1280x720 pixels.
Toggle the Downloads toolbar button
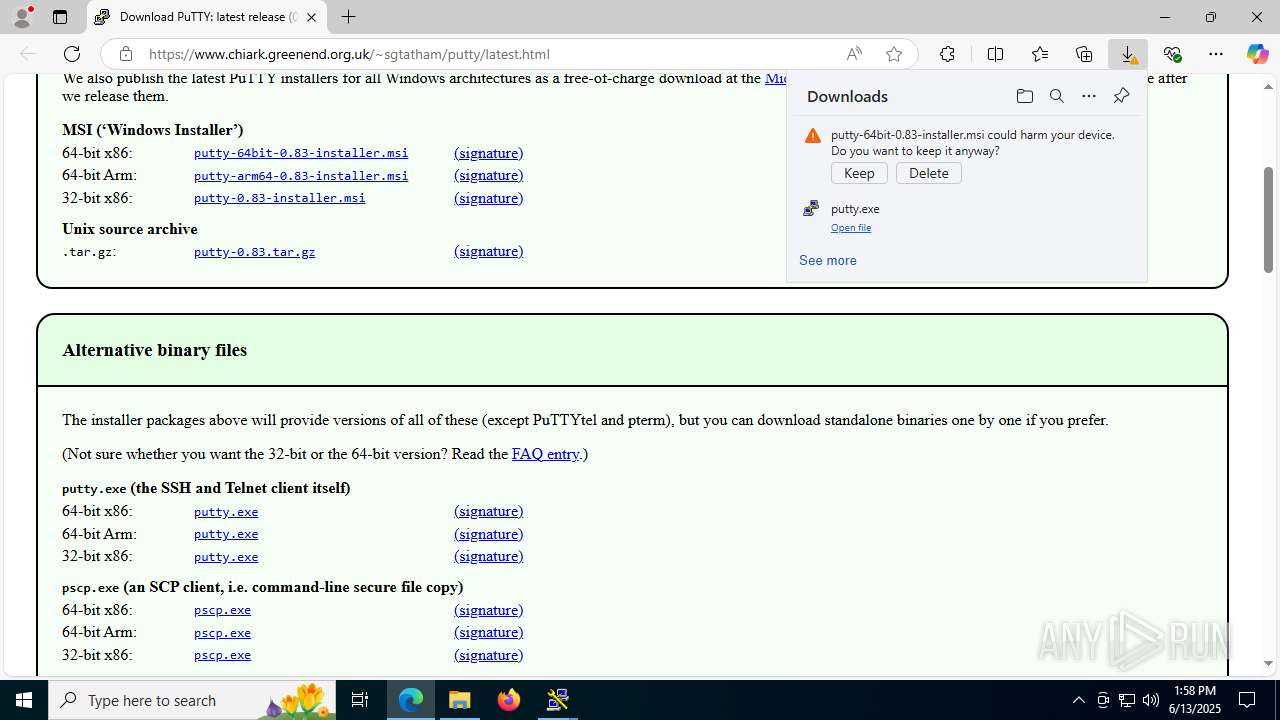coord(1128,54)
